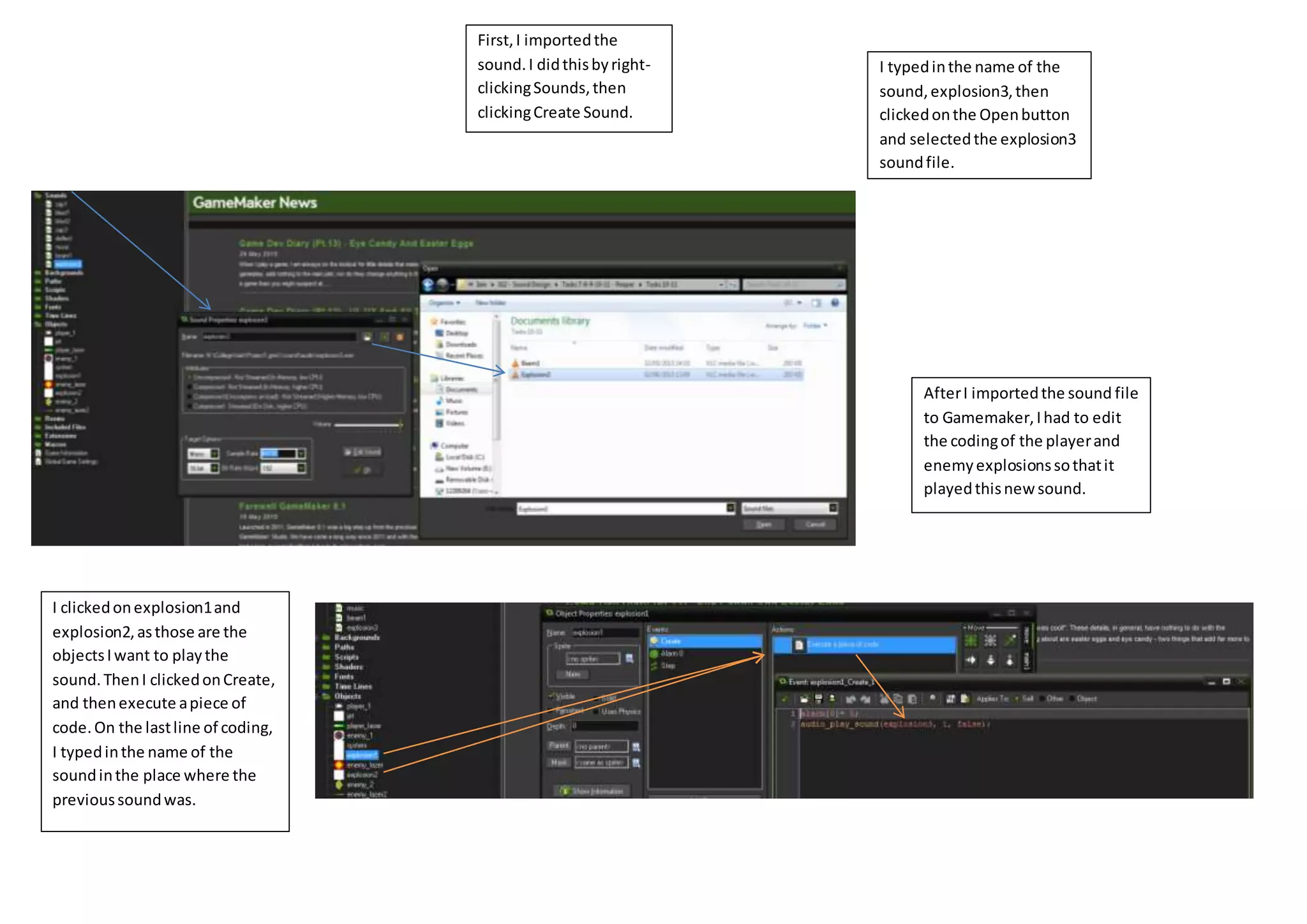Click the help icon in Open dialog
The image size is (1307, 924).
834,302
